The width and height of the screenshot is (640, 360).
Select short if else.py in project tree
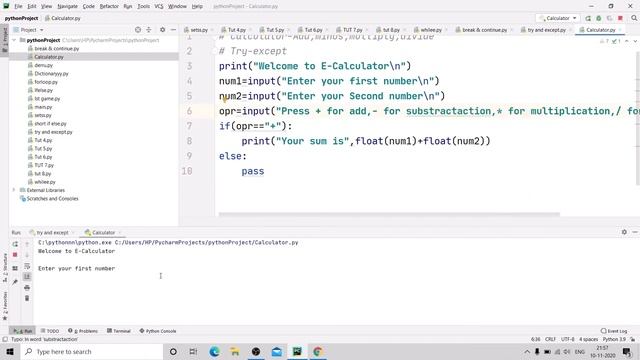[50, 124]
